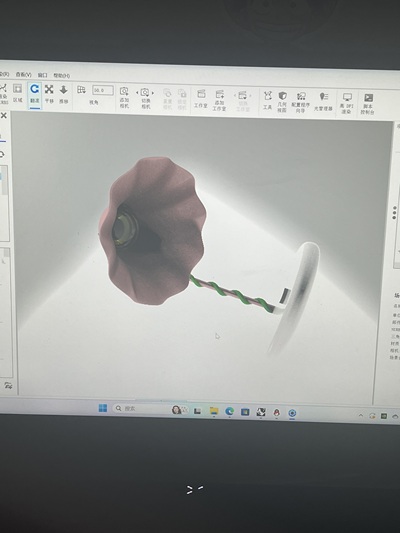
Task: Select the 翻滚 (Tumble) camera tool
Action: (35, 93)
